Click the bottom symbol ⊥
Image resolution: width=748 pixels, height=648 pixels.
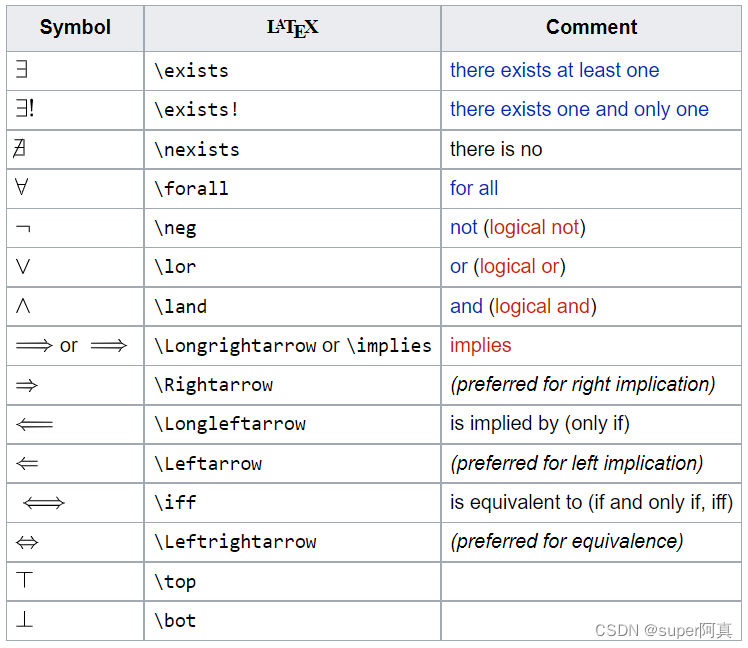click(x=24, y=619)
